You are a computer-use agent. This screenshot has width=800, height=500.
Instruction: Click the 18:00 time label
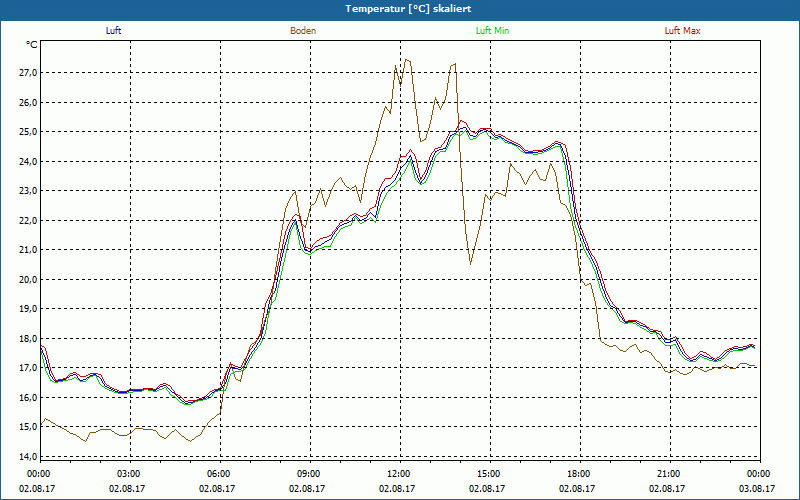pos(580,474)
